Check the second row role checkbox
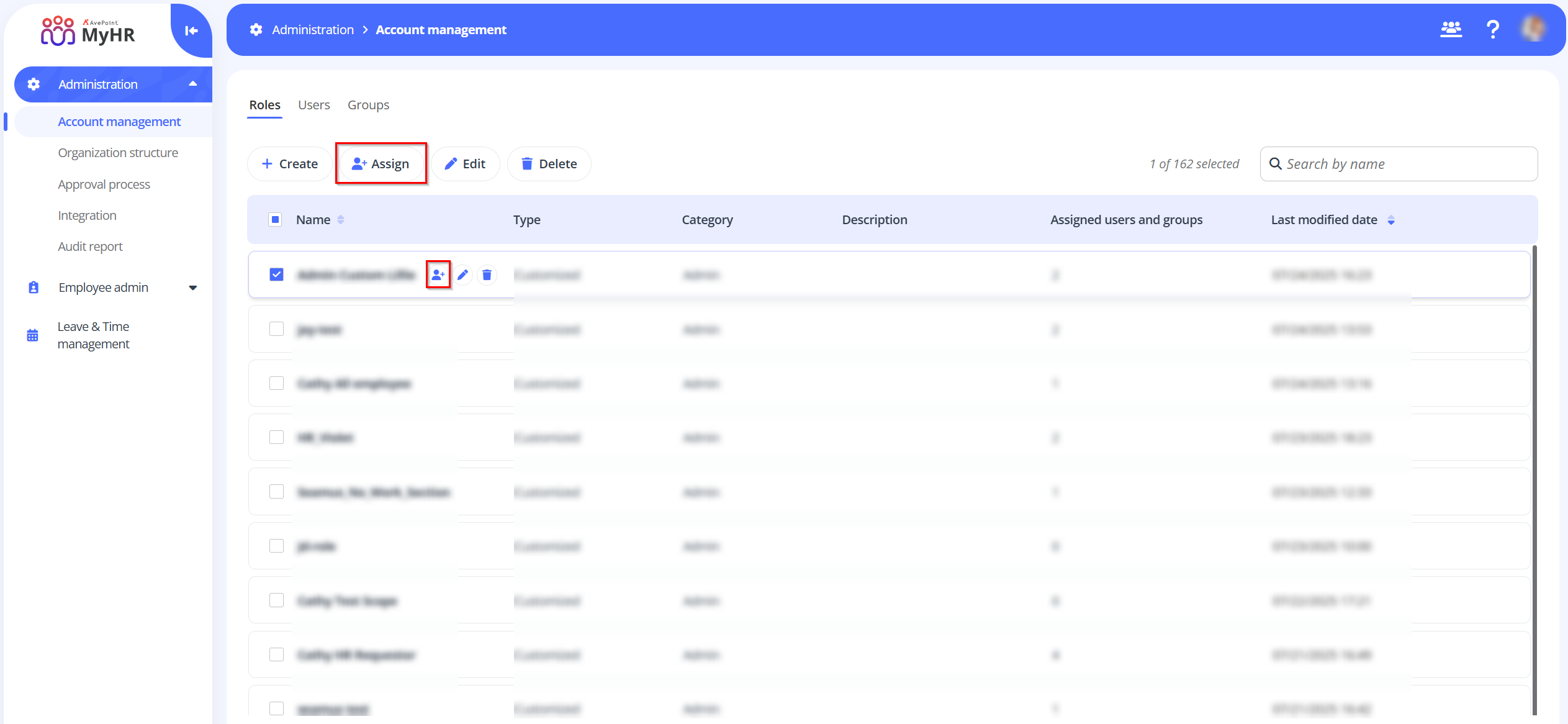1568x724 pixels. [x=276, y=329]
